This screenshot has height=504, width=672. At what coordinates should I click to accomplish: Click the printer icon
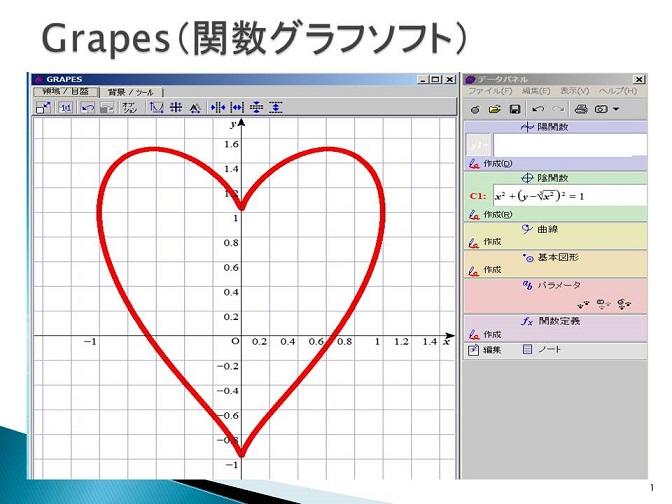tap(581, 109)
